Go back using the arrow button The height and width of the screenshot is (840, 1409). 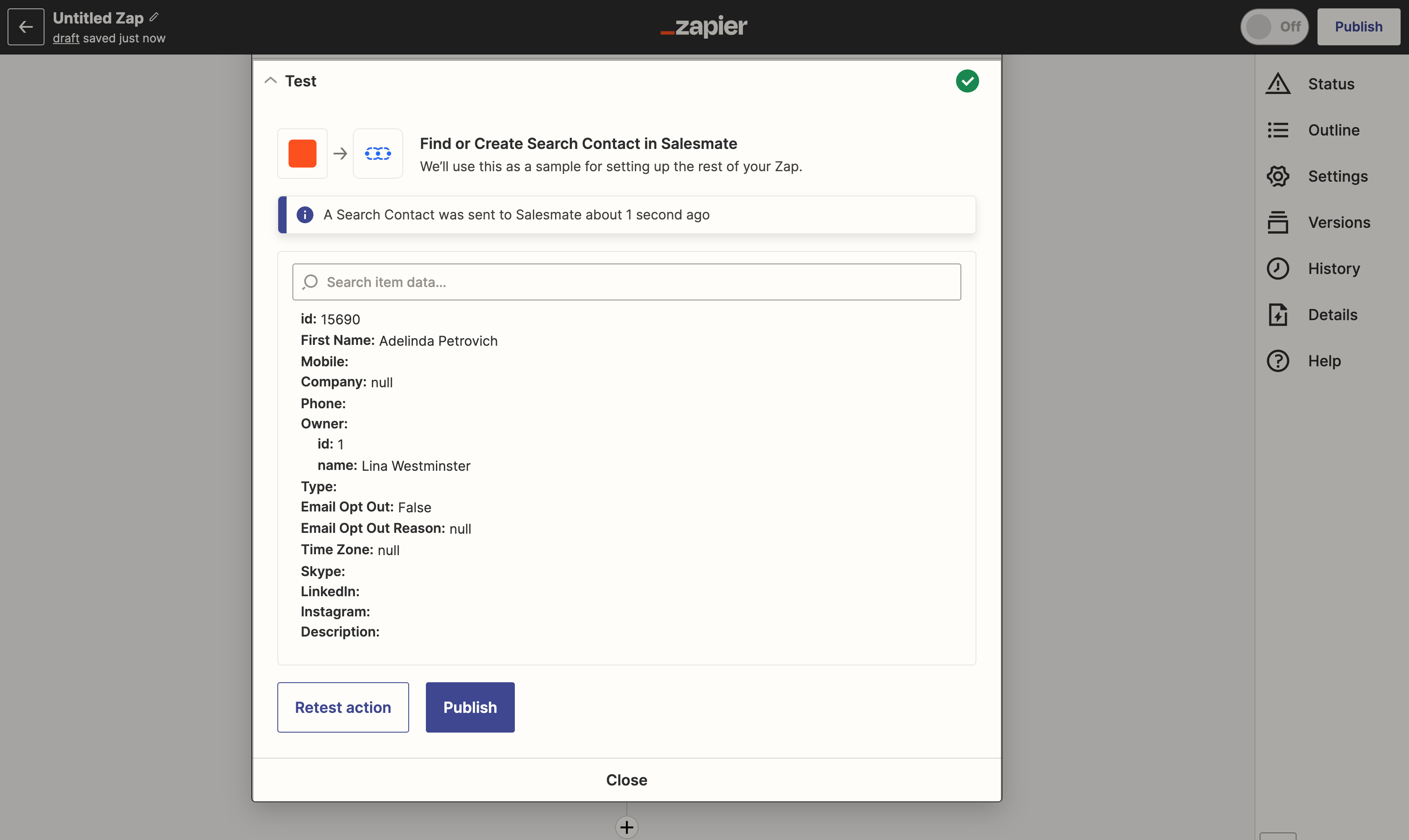26,26
